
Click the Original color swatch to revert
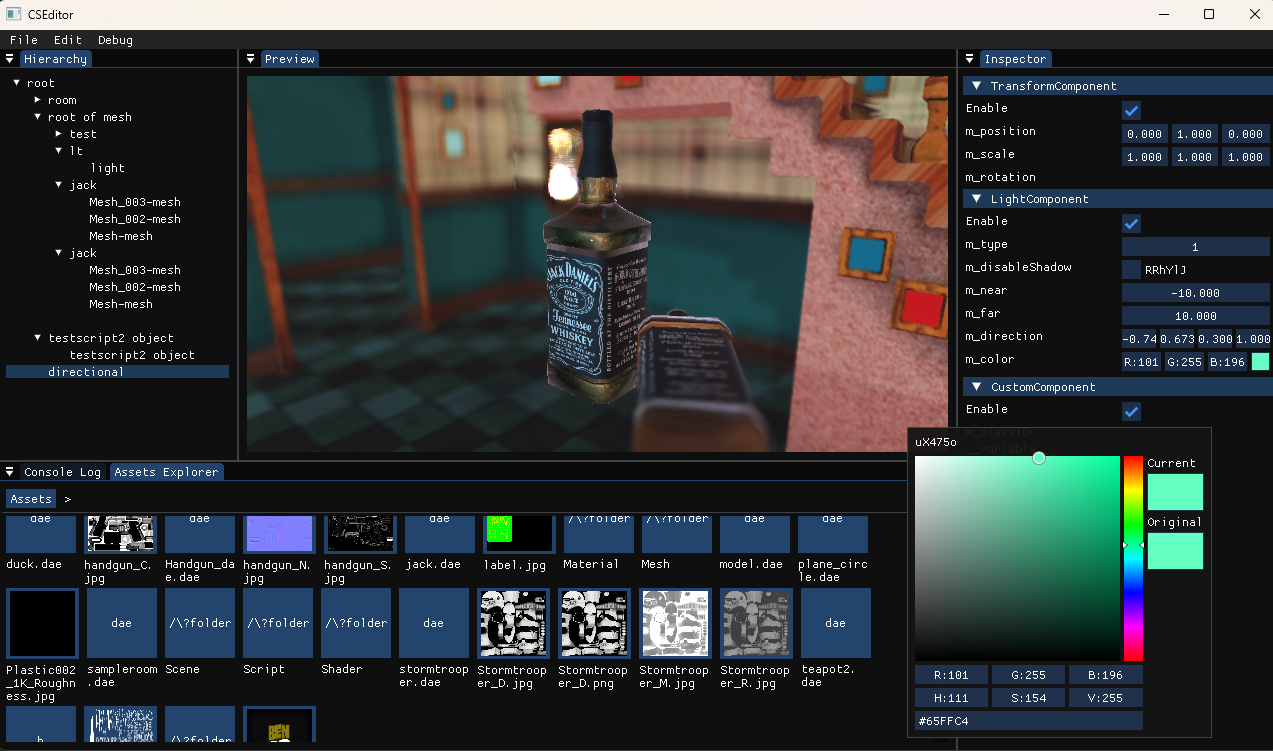1175,551
